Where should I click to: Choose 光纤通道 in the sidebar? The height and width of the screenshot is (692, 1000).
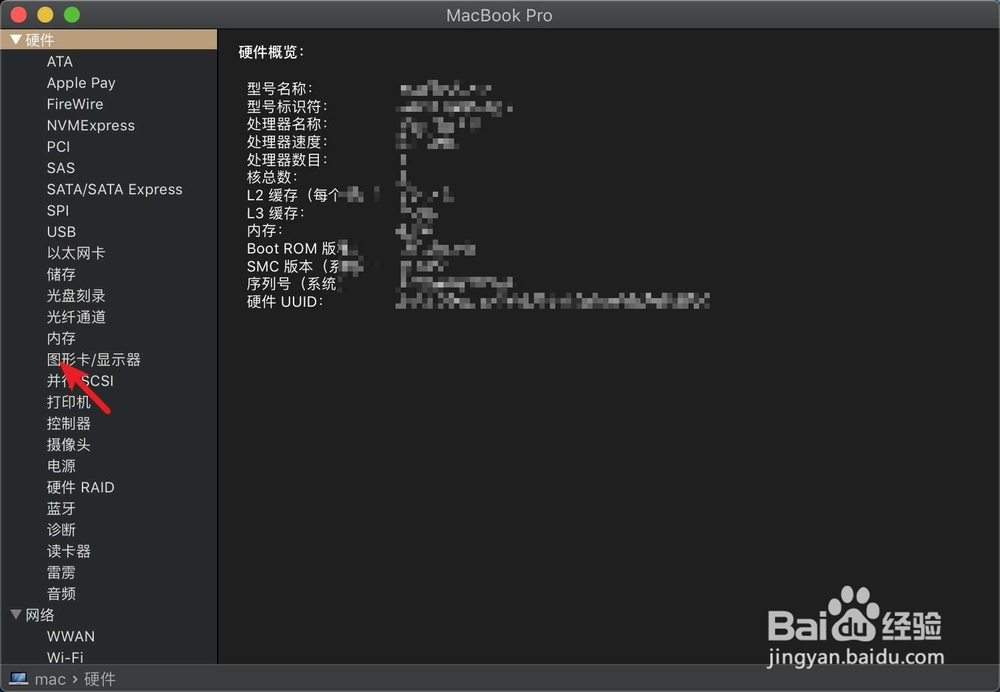[x=76, y=317]
